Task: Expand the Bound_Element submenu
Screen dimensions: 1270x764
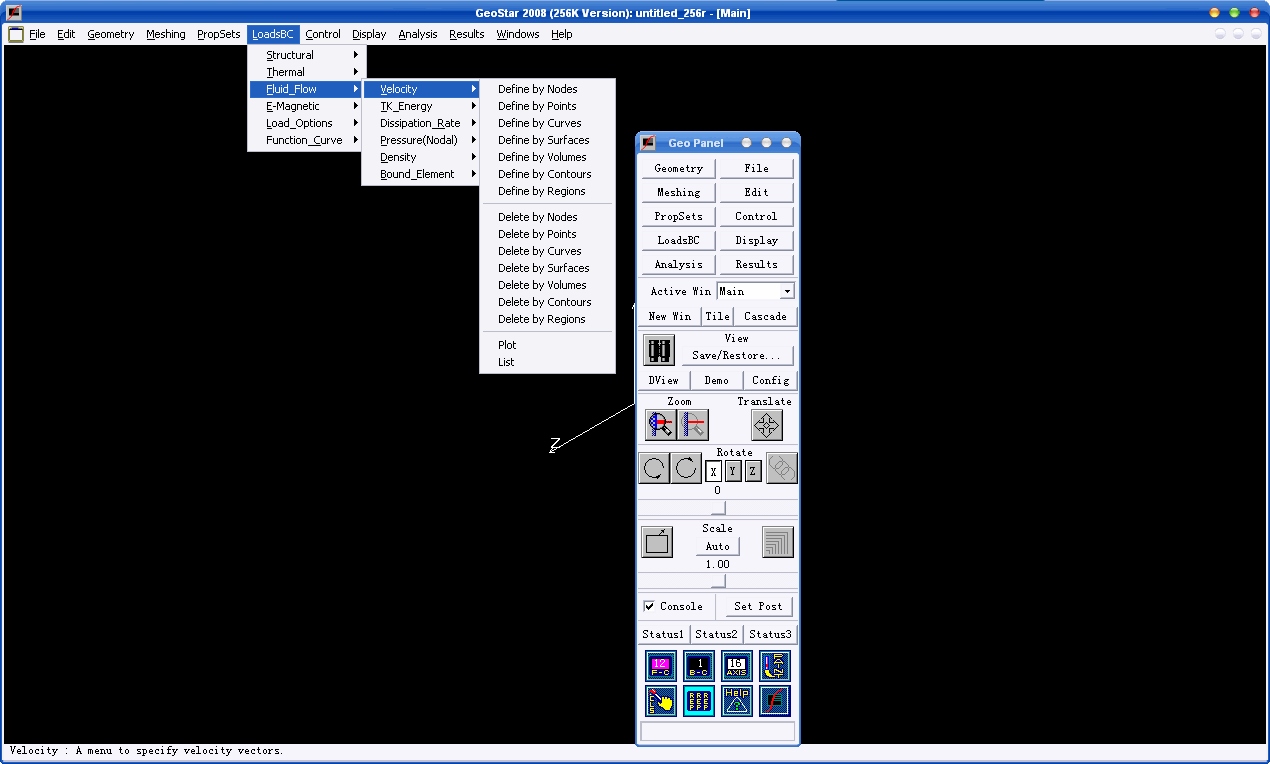Action: (421, 174)
